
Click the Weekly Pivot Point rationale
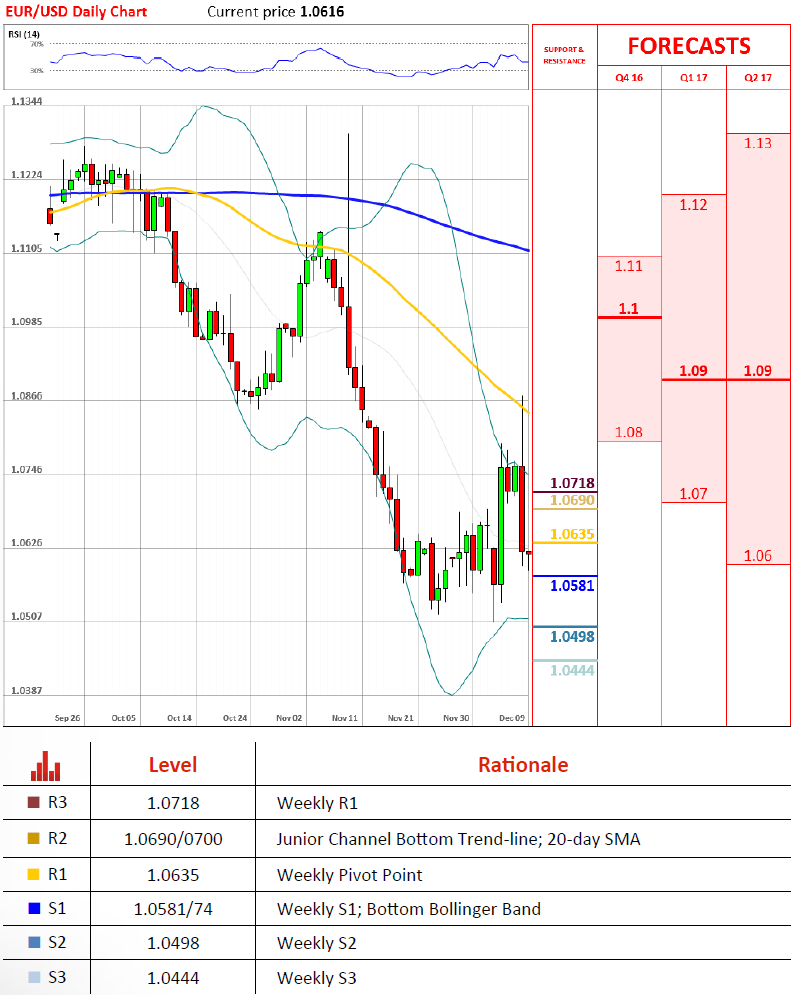tap(350, 875)
